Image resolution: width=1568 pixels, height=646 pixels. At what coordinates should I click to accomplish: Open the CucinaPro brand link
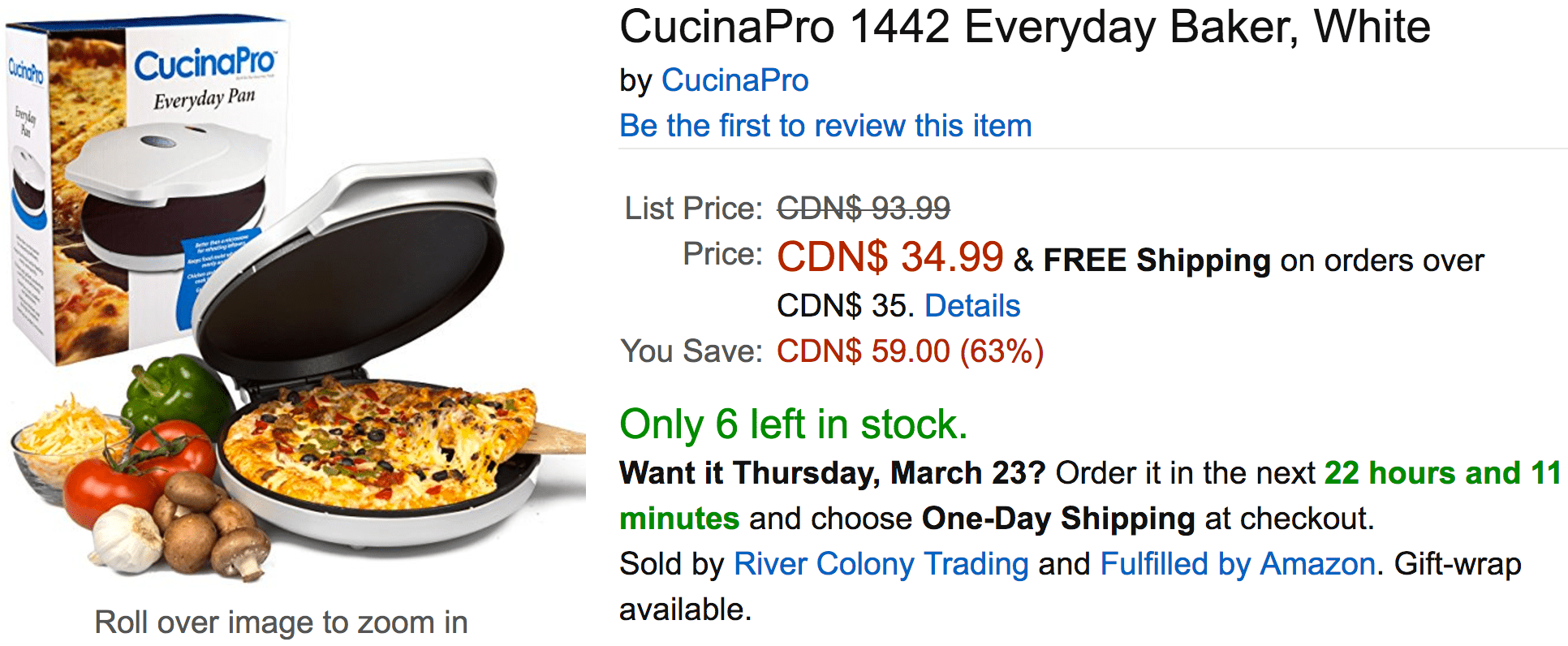[x=734, y=80]
